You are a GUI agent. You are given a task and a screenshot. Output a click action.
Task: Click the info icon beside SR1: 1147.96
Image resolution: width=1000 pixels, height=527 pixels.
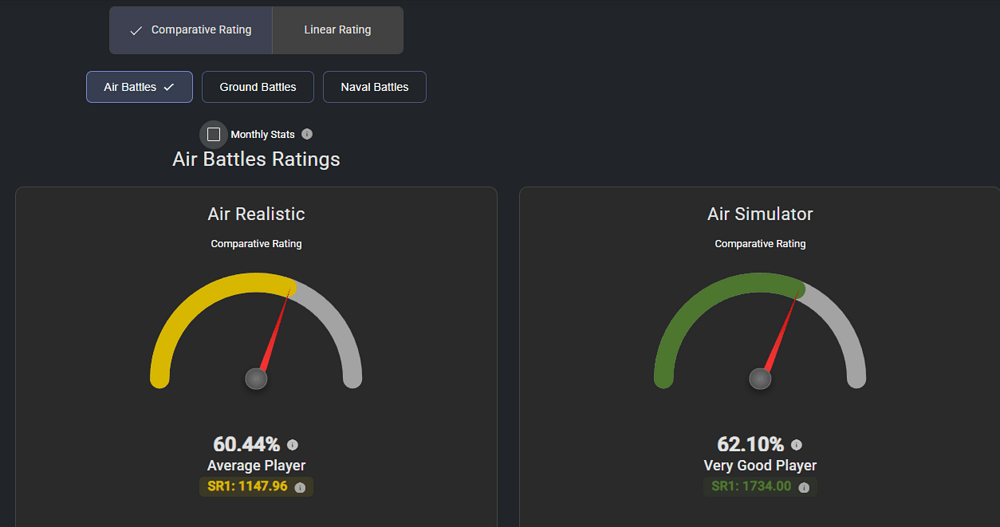coord(300,488)
